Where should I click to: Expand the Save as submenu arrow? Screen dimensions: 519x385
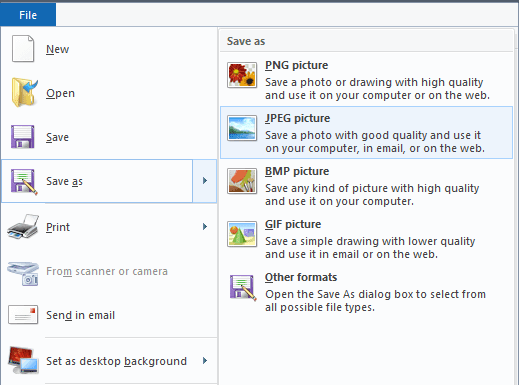(205, 181)
